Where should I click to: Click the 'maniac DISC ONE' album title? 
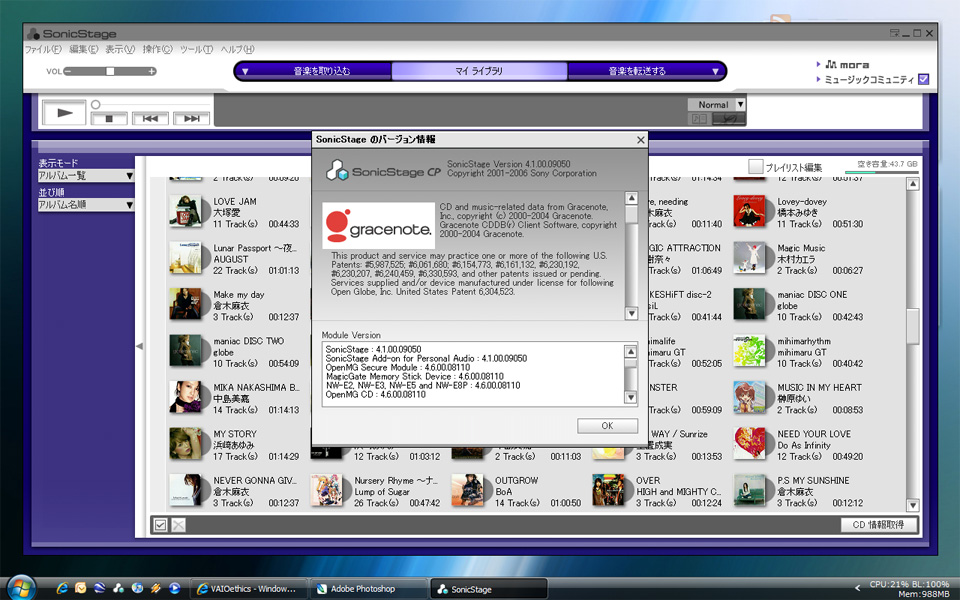pos(812,294)
